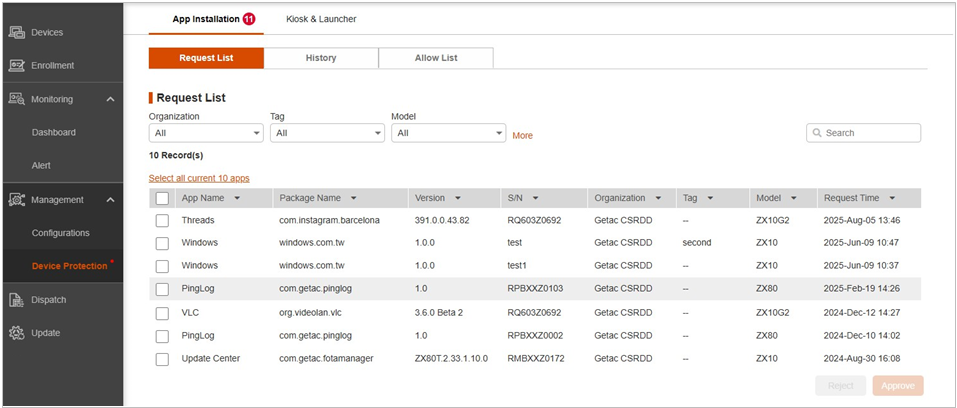Open Configurations in the sidebar

click(60, 233)
